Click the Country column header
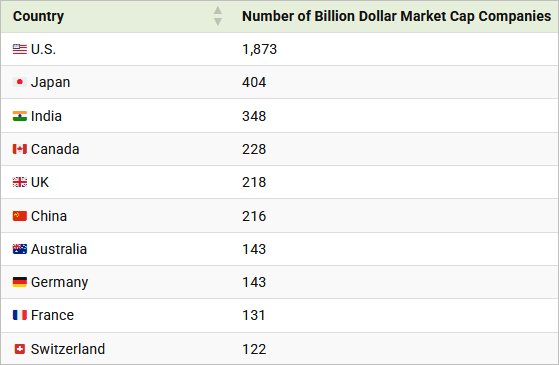The height and width of the screenshot is (365, 559). pyautogui.click(x=39, y=16)
